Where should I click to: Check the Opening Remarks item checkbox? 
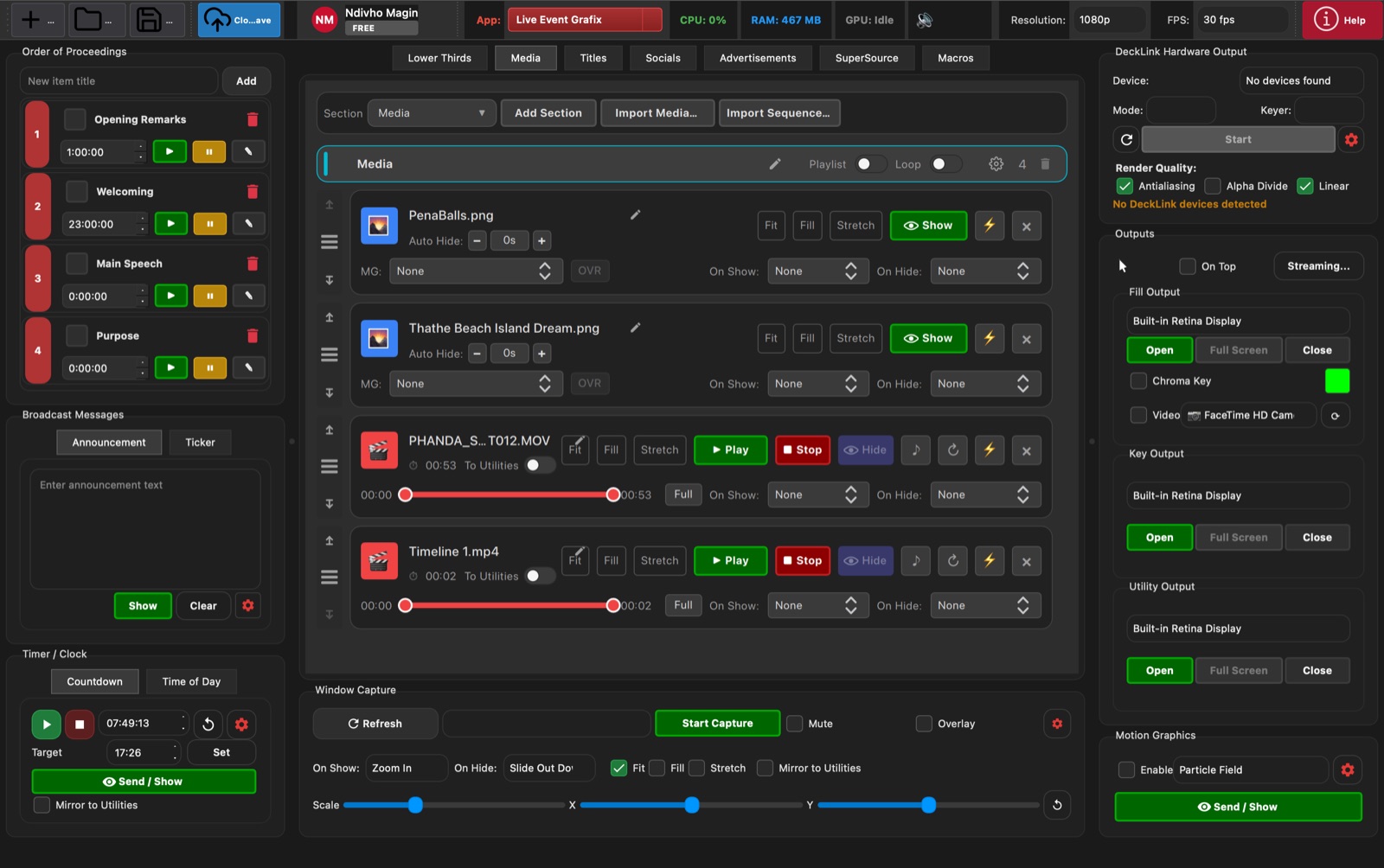75,119
